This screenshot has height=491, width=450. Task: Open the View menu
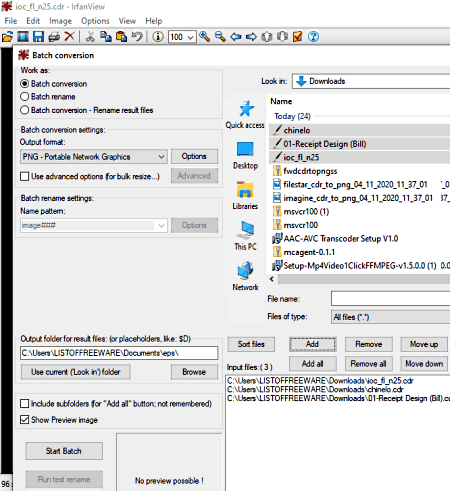(x=127, y=21)
